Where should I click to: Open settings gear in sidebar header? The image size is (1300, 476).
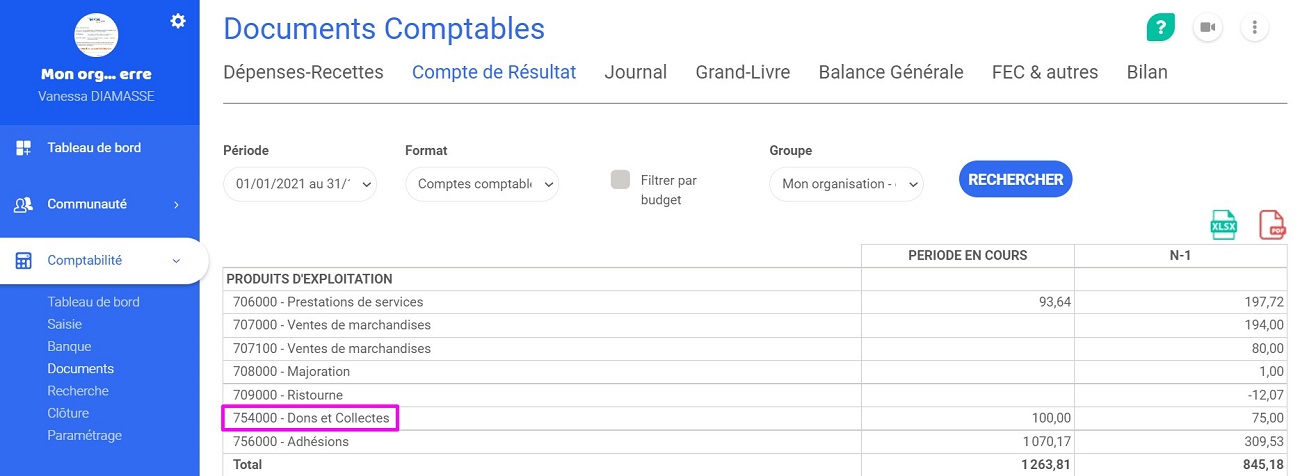point(178,20)
